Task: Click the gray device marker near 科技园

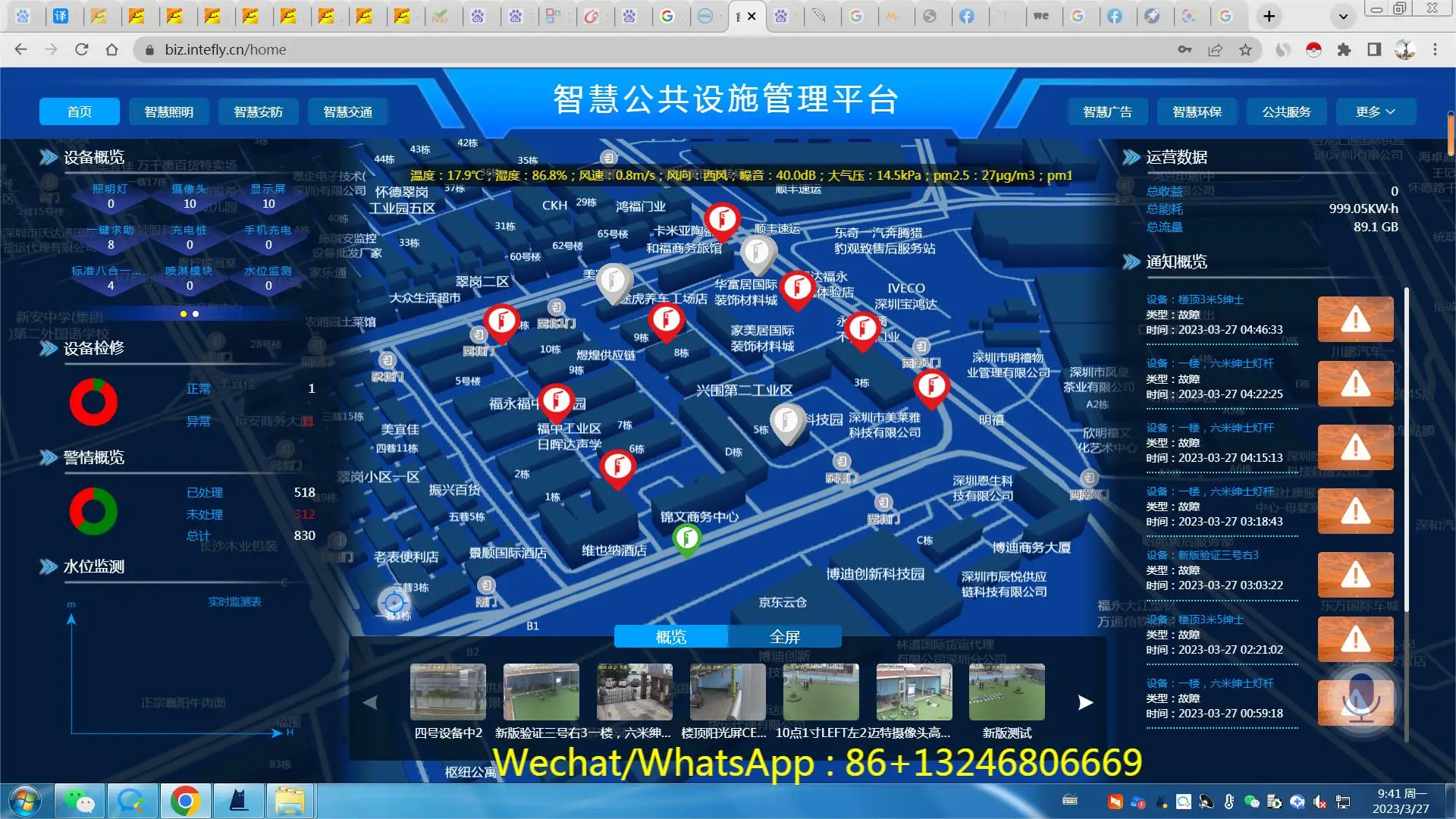Action: pyautogui.click(x=786, y=420)
